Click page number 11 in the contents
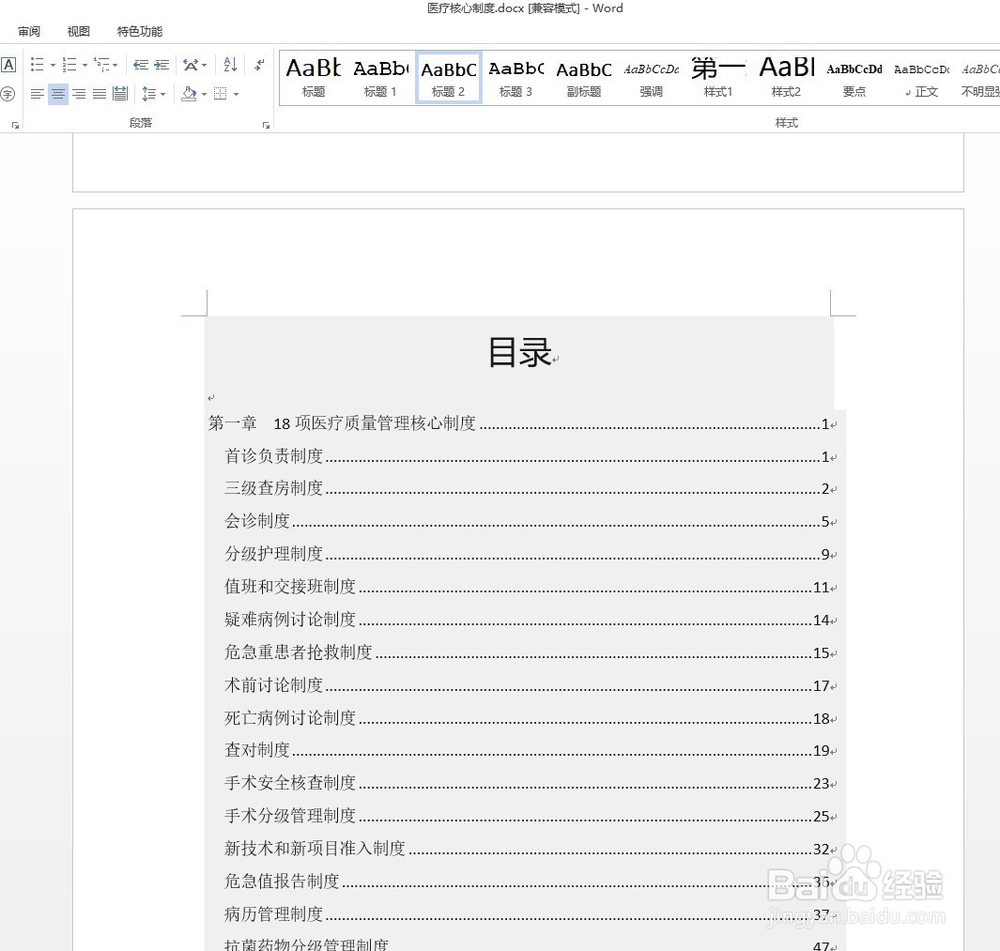This screenshot has height=951, width=1000. coord(821,587)
